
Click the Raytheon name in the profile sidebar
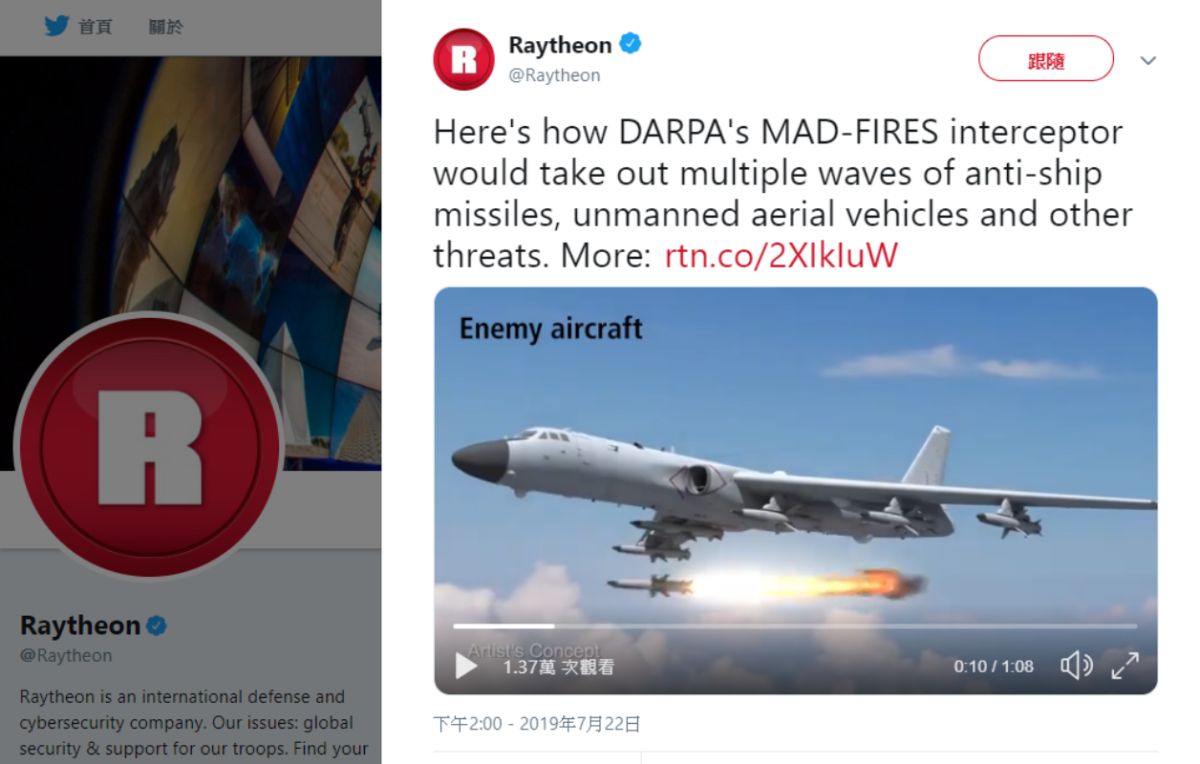(x=80, y=626)
